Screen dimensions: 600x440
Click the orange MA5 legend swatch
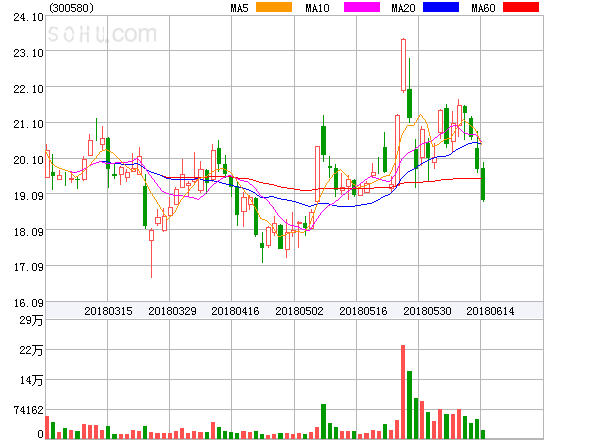point(274,7)
